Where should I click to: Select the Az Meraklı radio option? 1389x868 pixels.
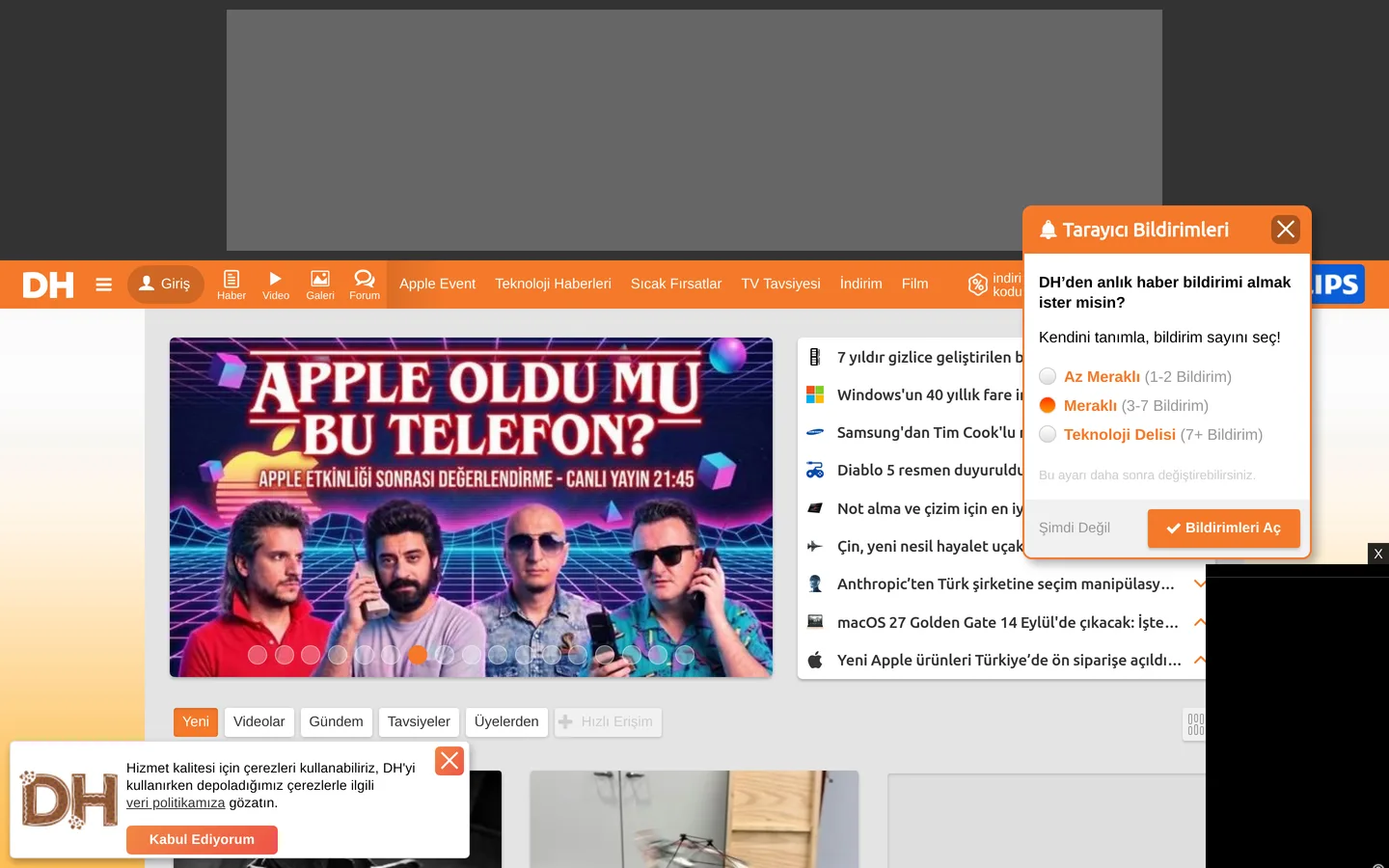(x=1048, y=376)
